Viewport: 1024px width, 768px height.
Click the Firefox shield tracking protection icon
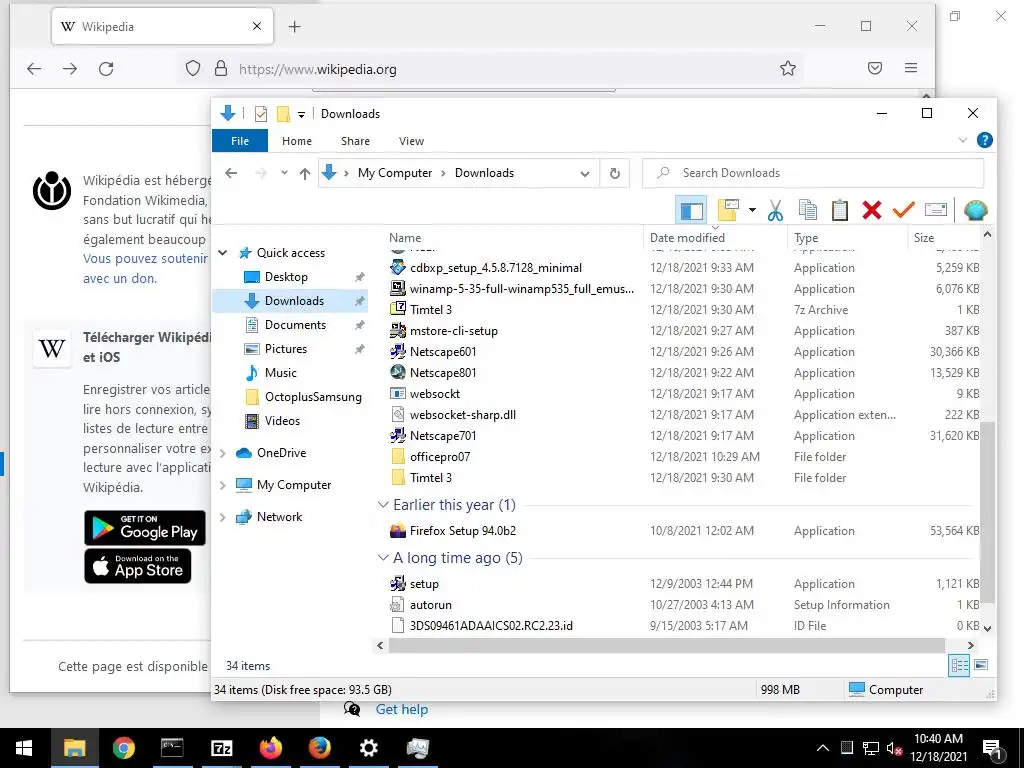point(193,69)
